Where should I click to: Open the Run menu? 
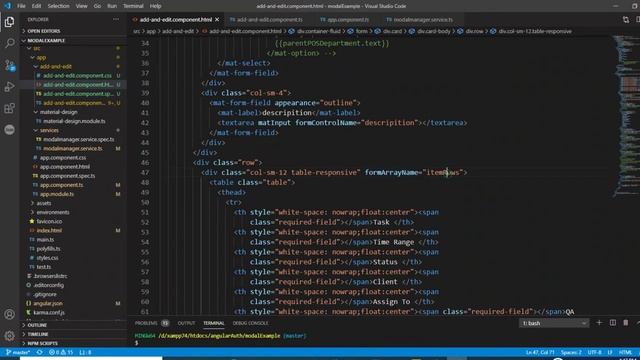(112, 6)
